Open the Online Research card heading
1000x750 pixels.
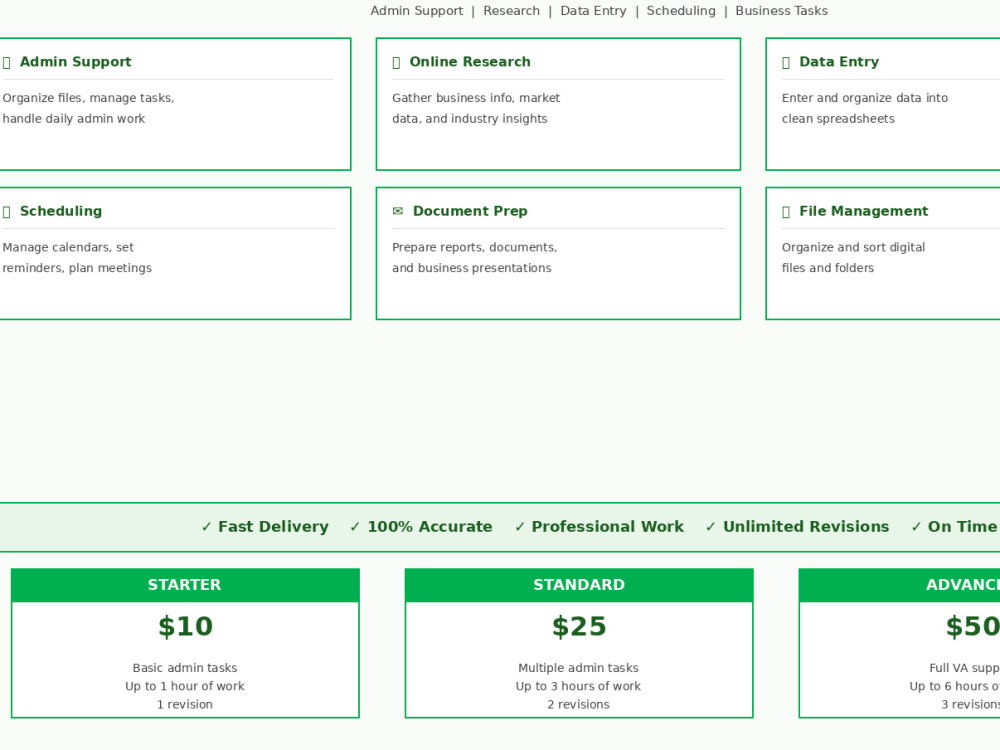[x=470, y=62]
